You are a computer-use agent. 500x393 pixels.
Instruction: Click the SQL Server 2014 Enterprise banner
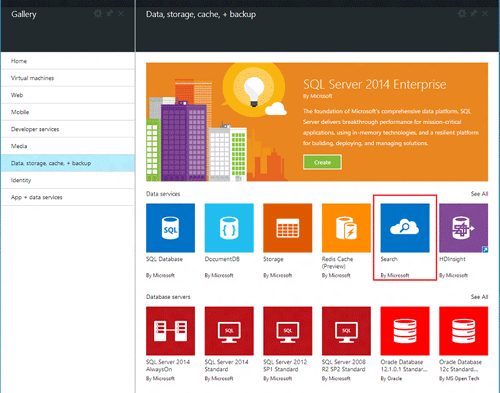click(317, 122)
